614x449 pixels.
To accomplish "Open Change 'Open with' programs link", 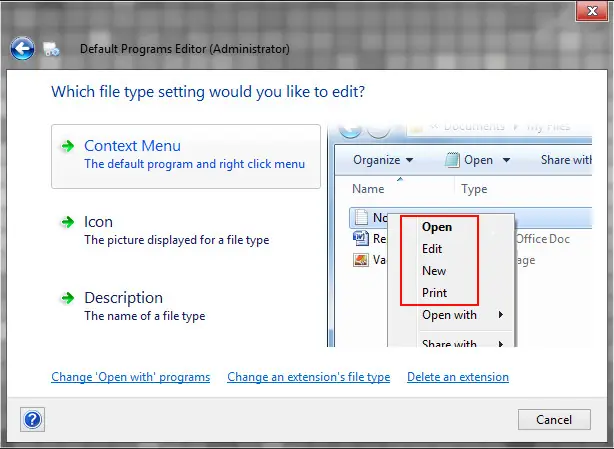I will point(130,377).
